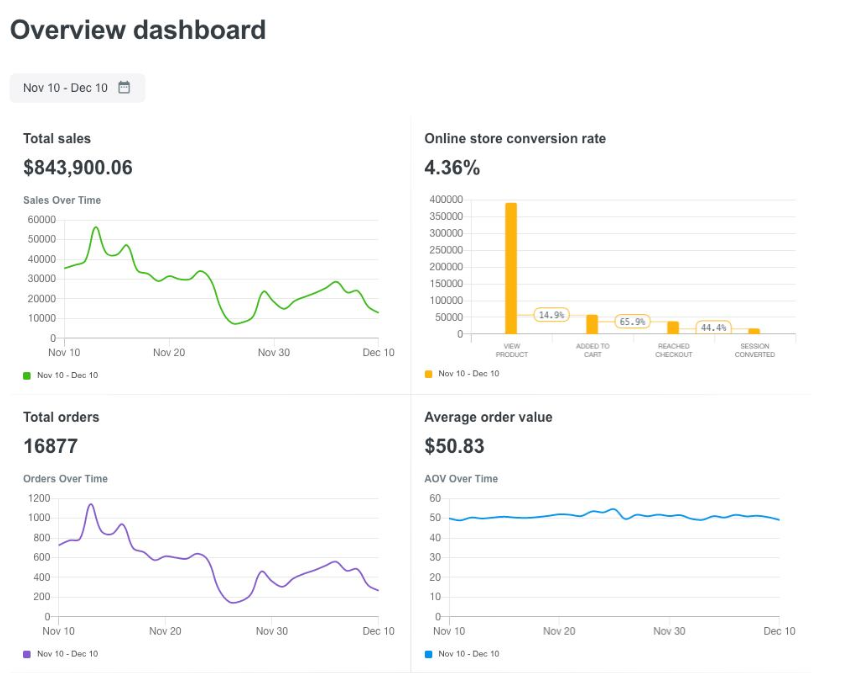This screenshot has height=696, width=842.
Task: Click the Online store conversion rate title
Action: pyautogui.click(x=515, y=138)
